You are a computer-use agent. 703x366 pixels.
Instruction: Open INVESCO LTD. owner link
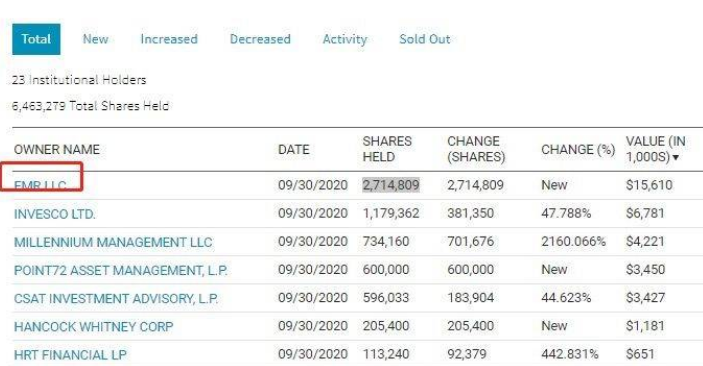tap(55, 214)
